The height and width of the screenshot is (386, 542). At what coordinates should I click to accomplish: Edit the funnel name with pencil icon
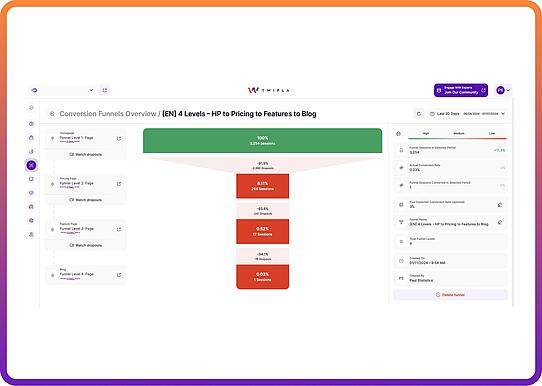pyautogui.click(x=500, y=222)
